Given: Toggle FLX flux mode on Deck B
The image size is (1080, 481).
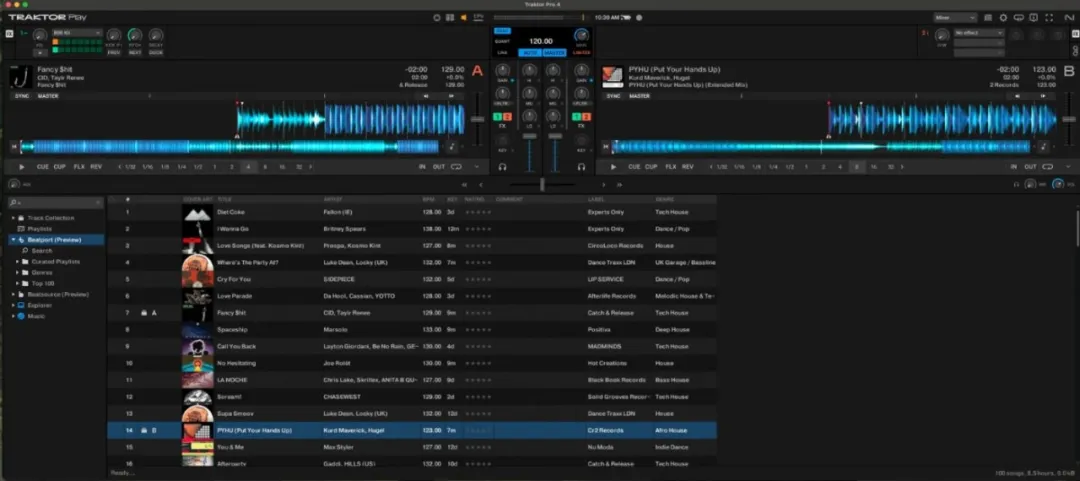Looking at the screenshot, I should click(x=671, y=167).
